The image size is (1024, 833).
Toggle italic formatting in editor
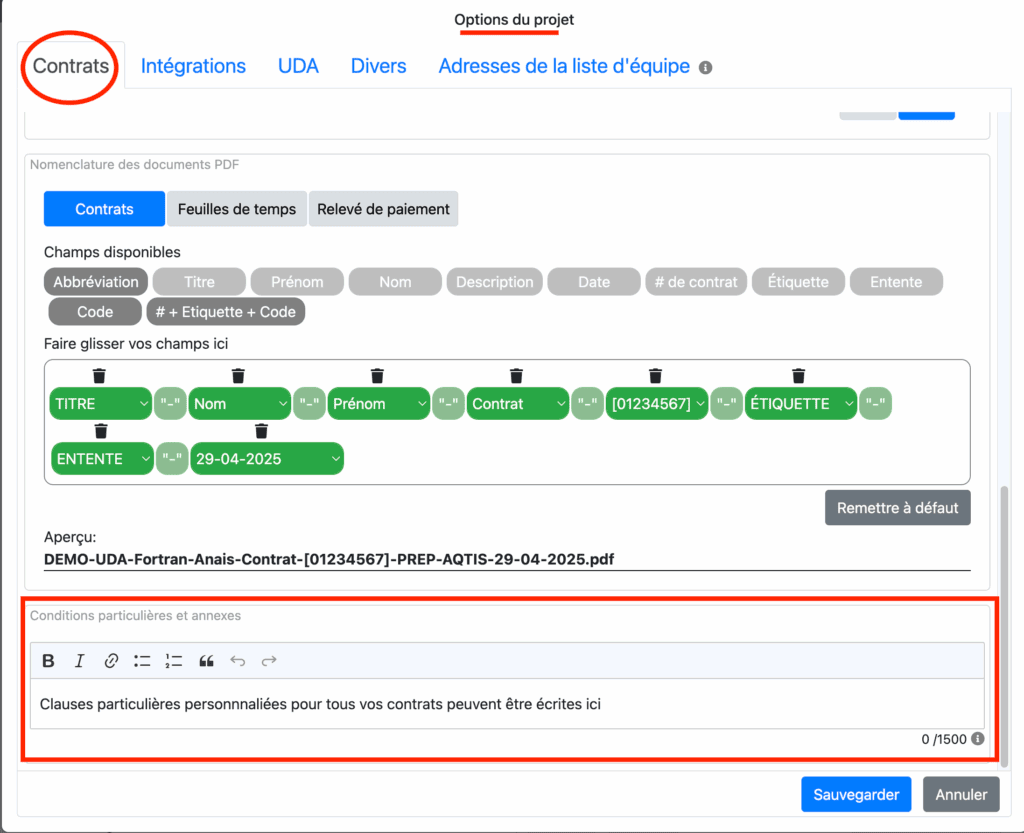click(x=80, y=661)
